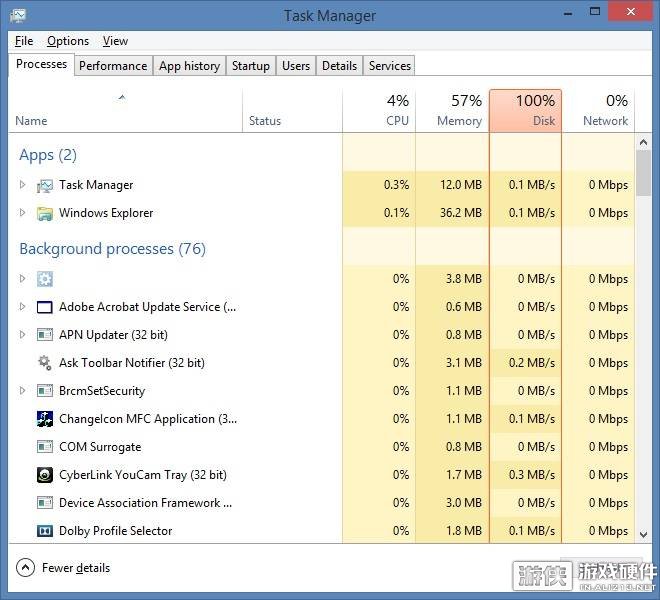Open the File menu
The width and height of the screenshot is (660, 600).
[24, 41]
